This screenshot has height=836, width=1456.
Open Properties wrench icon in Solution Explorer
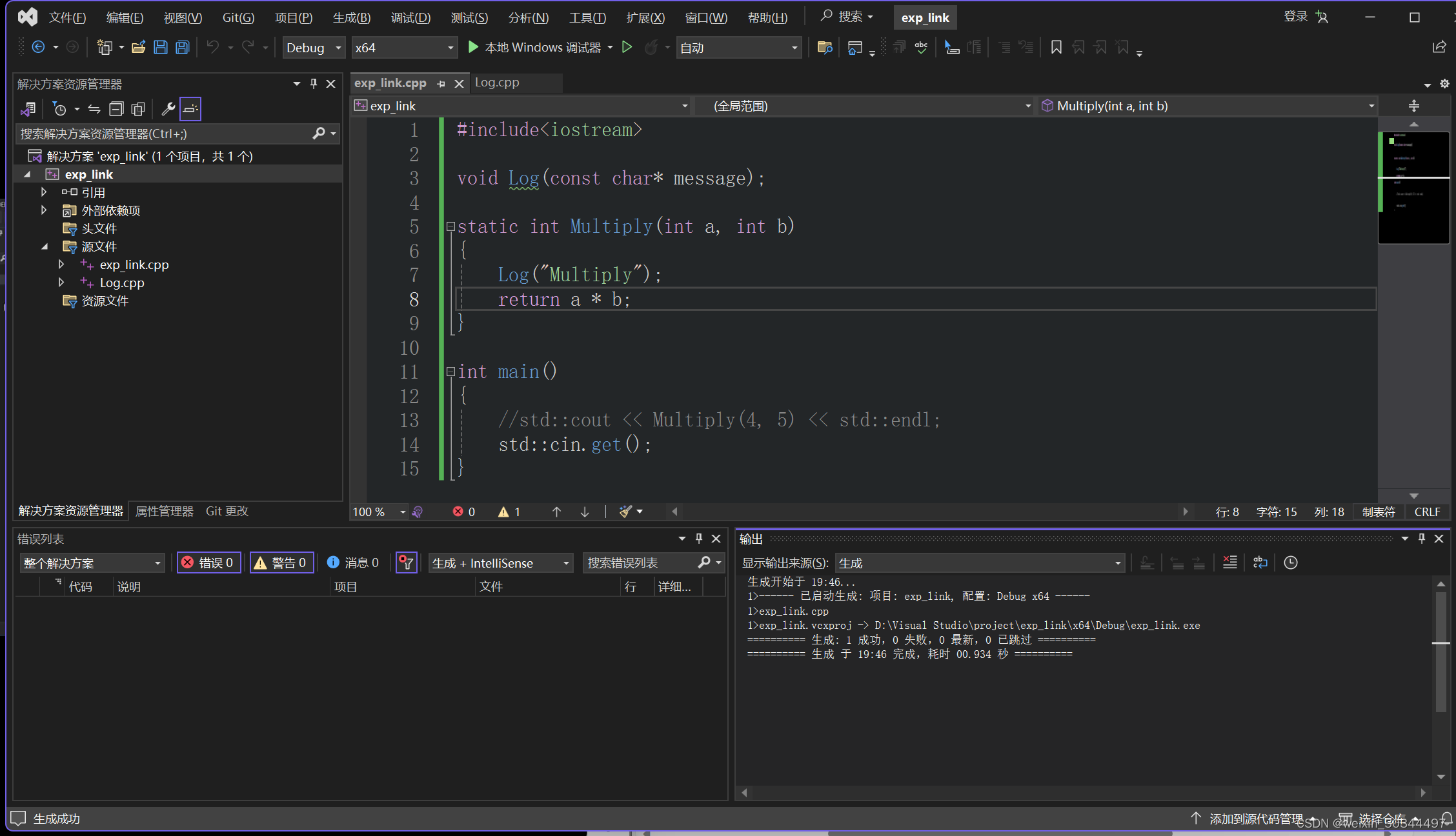(168, 109)
